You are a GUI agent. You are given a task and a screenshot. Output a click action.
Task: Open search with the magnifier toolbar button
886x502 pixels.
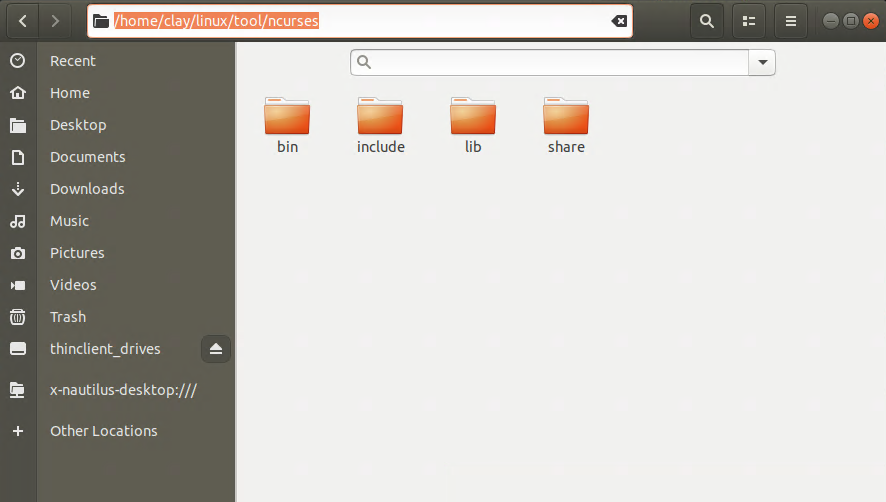pos(706,21)
